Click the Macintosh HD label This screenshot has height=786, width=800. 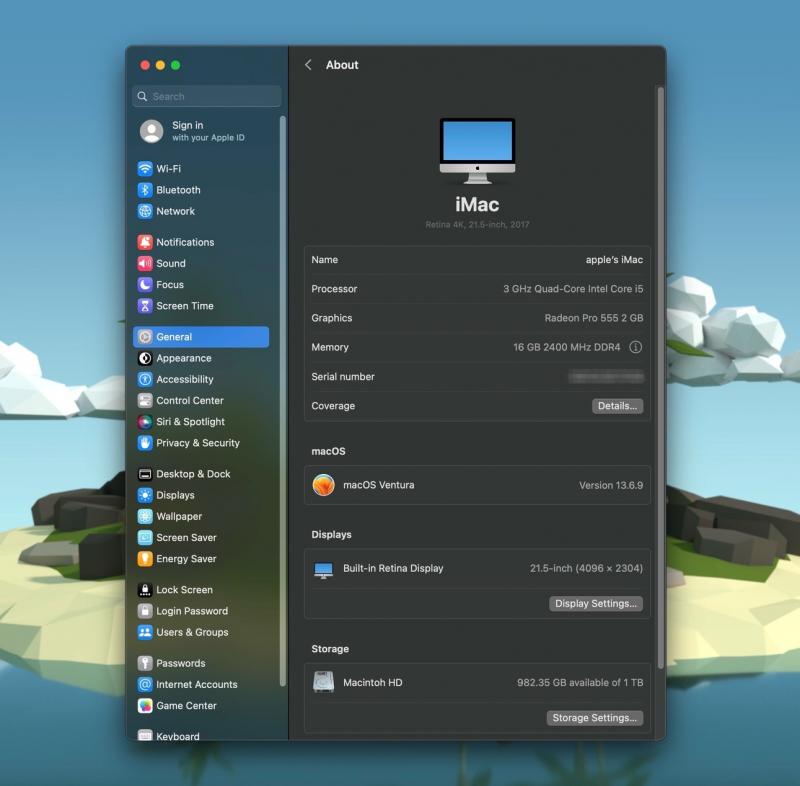372,682
